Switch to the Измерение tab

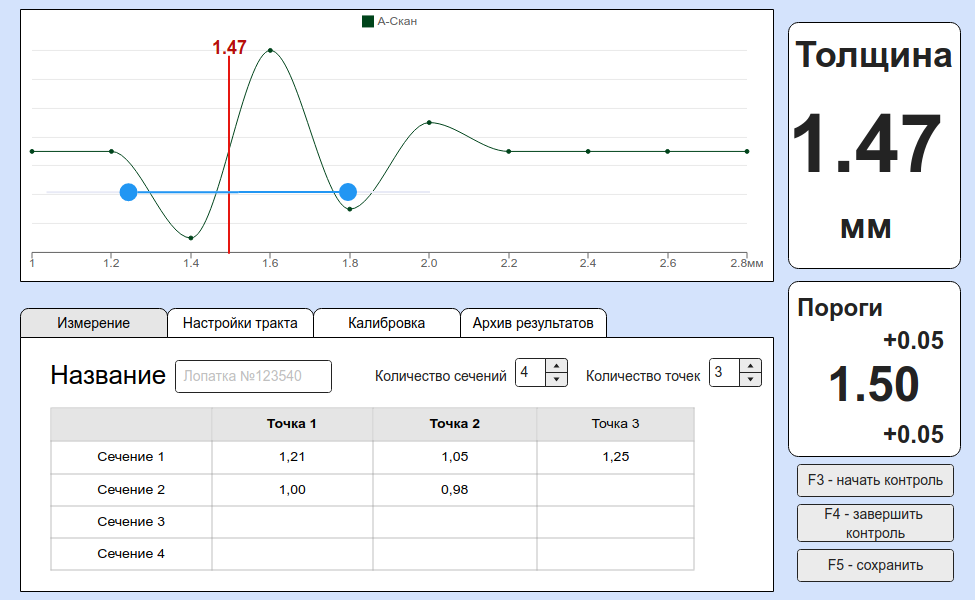(93, 323)
